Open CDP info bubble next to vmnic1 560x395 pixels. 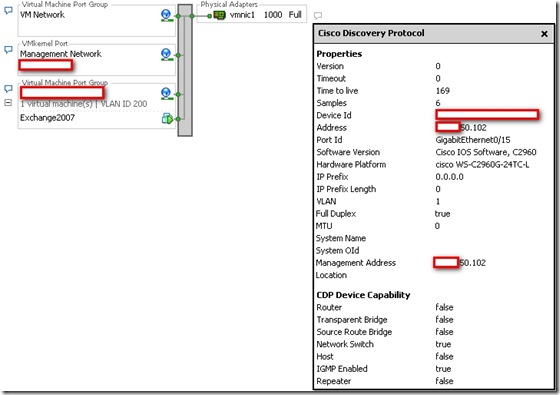pyautogui.click(x=318, y=15)
